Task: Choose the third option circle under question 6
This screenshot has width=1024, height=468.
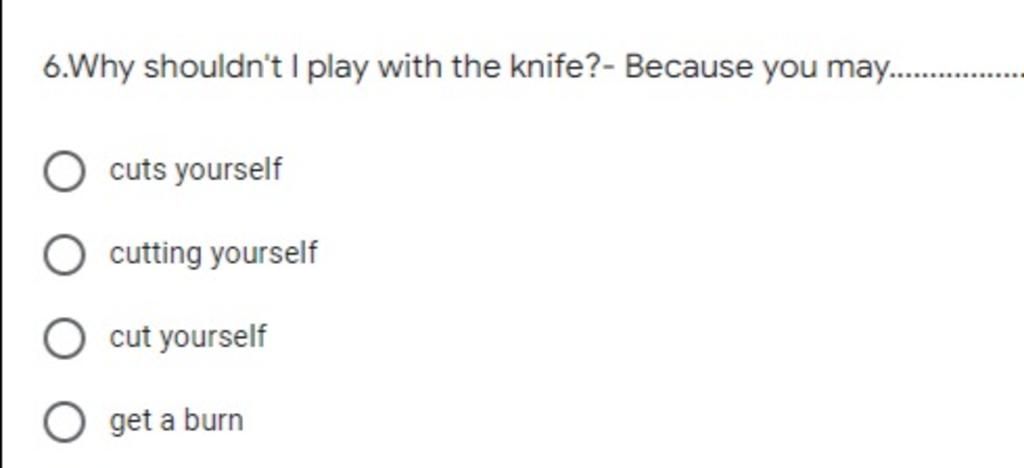Action: click(x=64, y=338)
